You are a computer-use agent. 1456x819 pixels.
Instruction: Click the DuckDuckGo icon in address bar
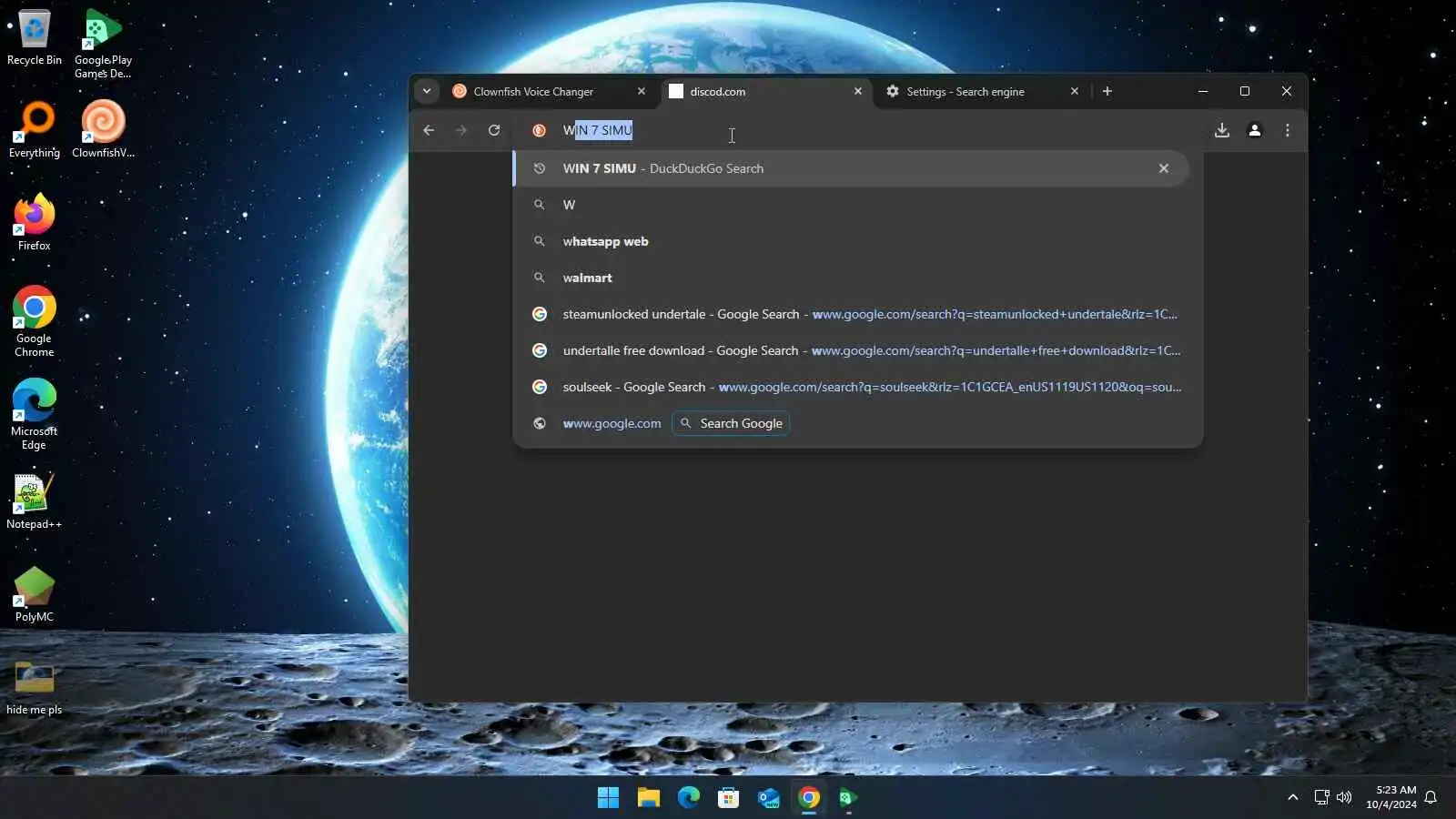click(x=540, y=130)
